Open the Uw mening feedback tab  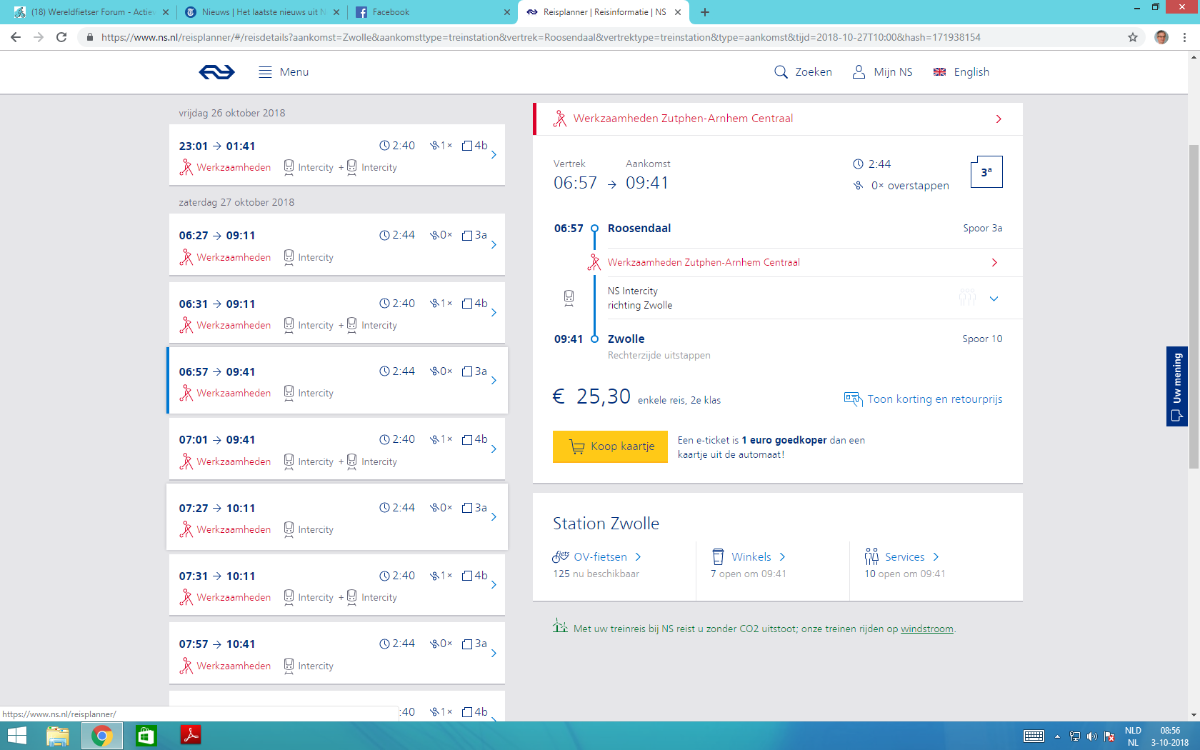1177,386
